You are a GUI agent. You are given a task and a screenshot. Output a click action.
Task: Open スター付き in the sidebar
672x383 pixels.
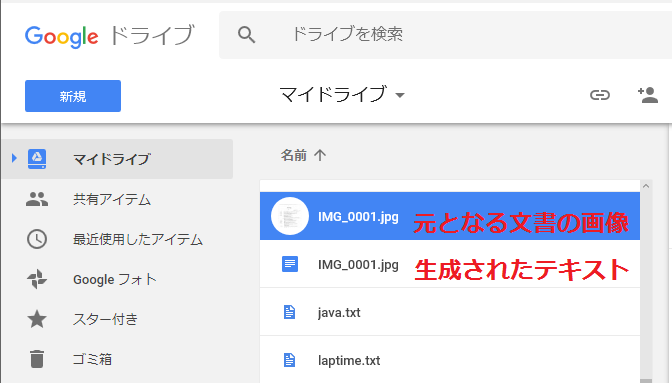click(105, 319)
